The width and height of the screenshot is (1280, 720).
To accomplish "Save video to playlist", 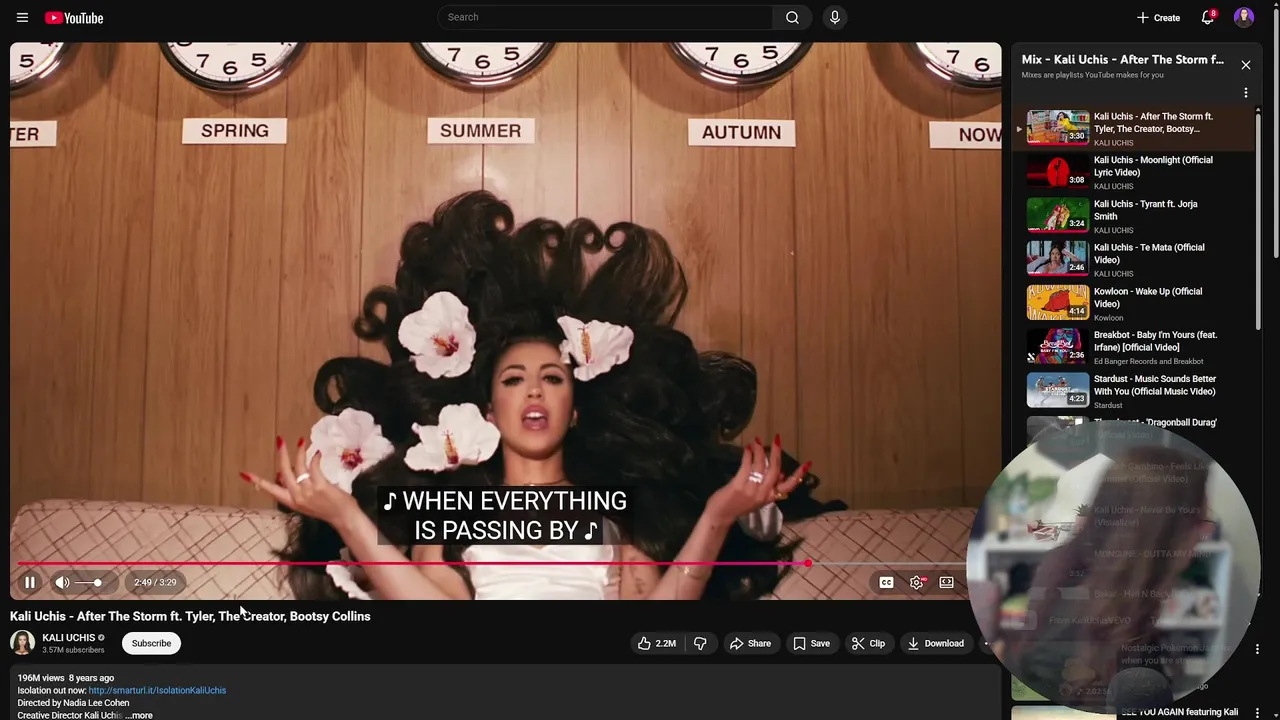I will coord(811,643).
